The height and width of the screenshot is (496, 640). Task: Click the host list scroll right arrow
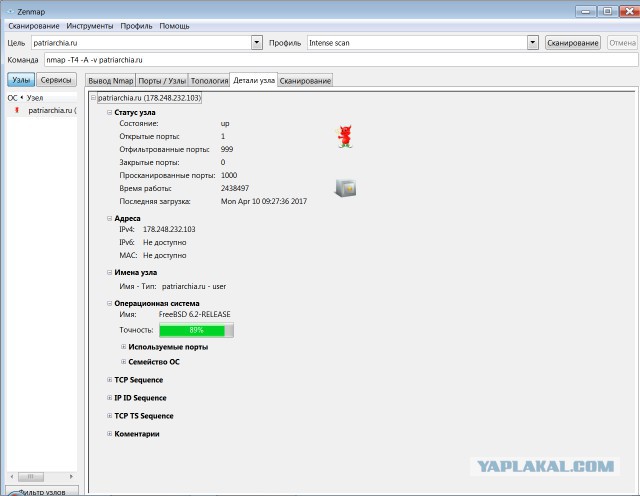coord(71,476)
